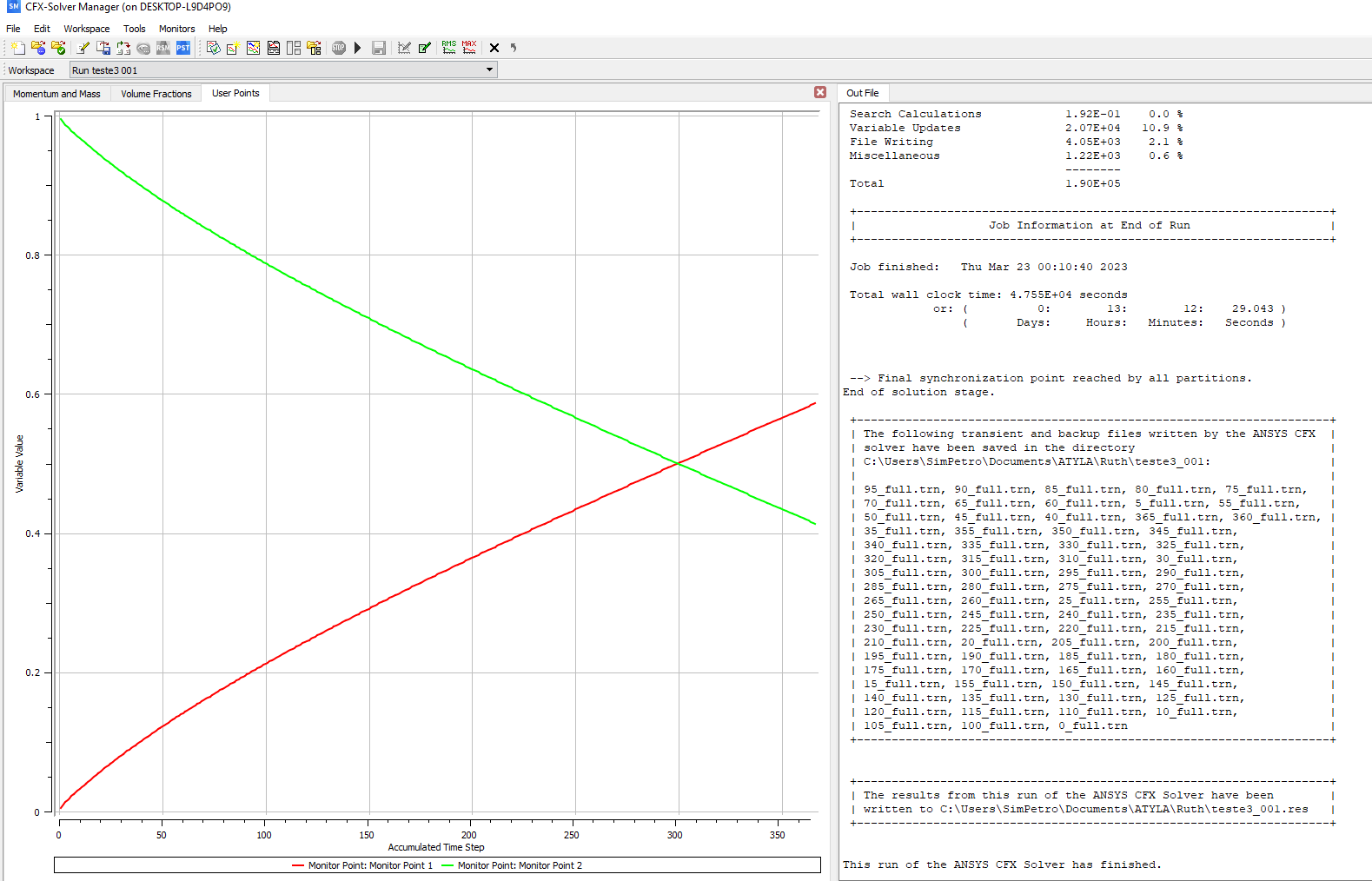Image resolution: width=1372 pixels, height=881 pixels.
Task: Close the monitor panel with red X
Action: click(820, 92)
